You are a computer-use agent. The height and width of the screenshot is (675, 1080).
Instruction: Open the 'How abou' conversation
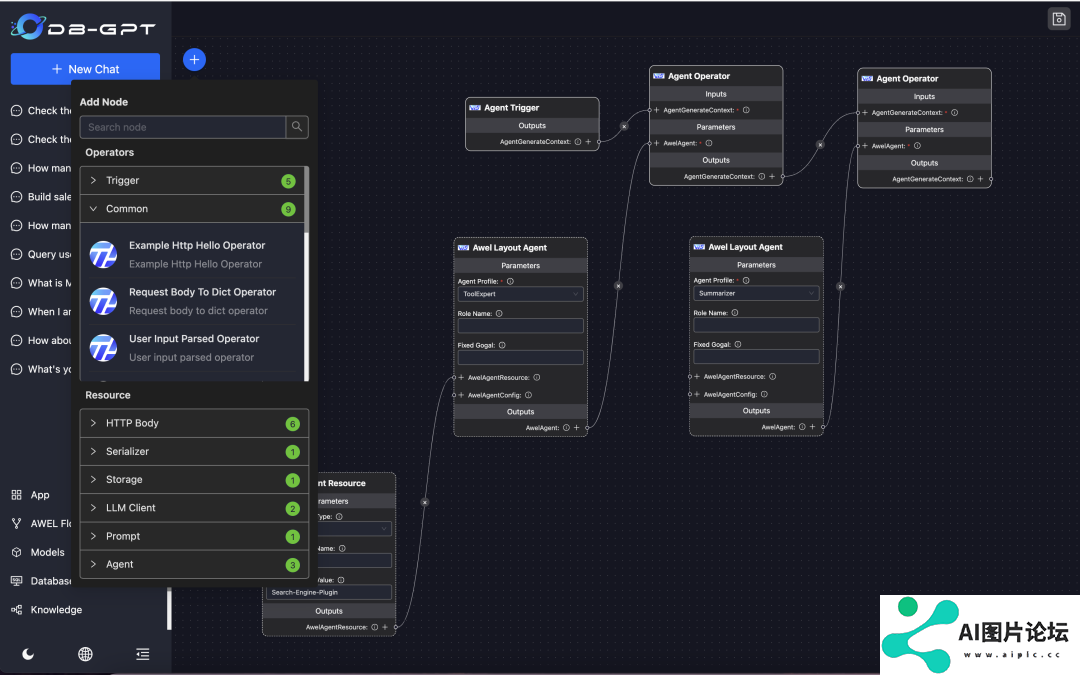(41, 340)
